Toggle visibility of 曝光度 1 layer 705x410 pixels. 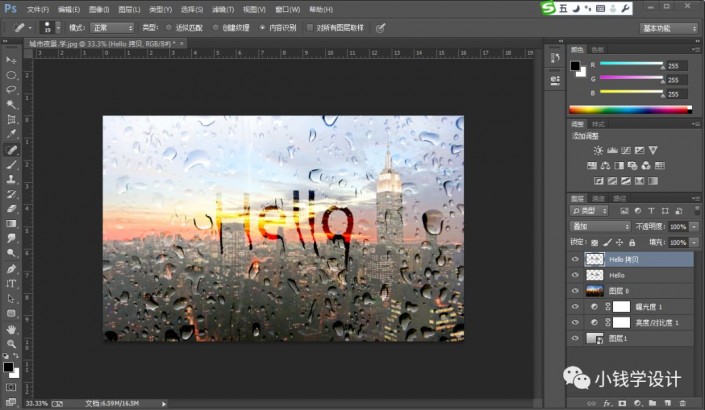(575, 307)
